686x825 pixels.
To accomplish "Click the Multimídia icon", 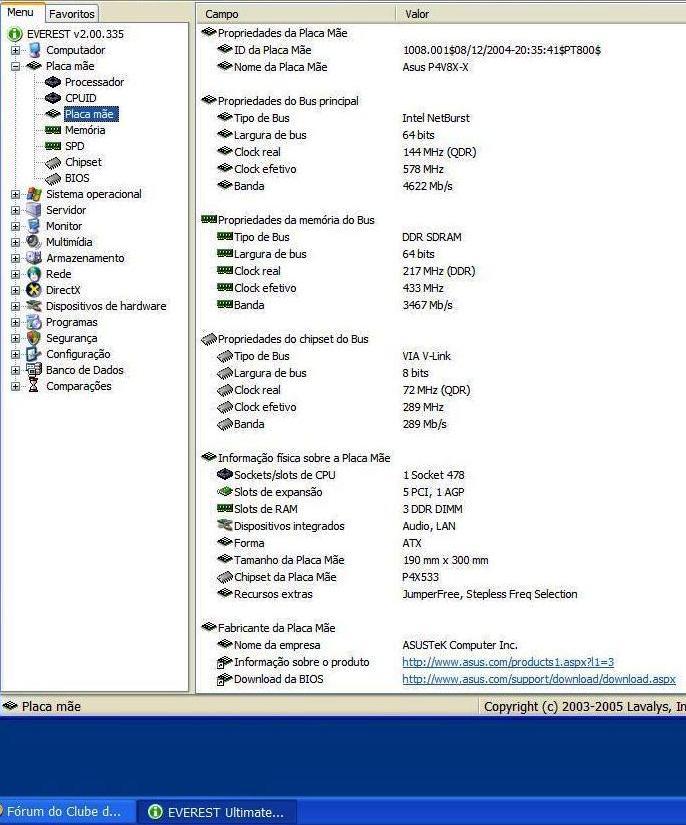I will coord(34,242).
